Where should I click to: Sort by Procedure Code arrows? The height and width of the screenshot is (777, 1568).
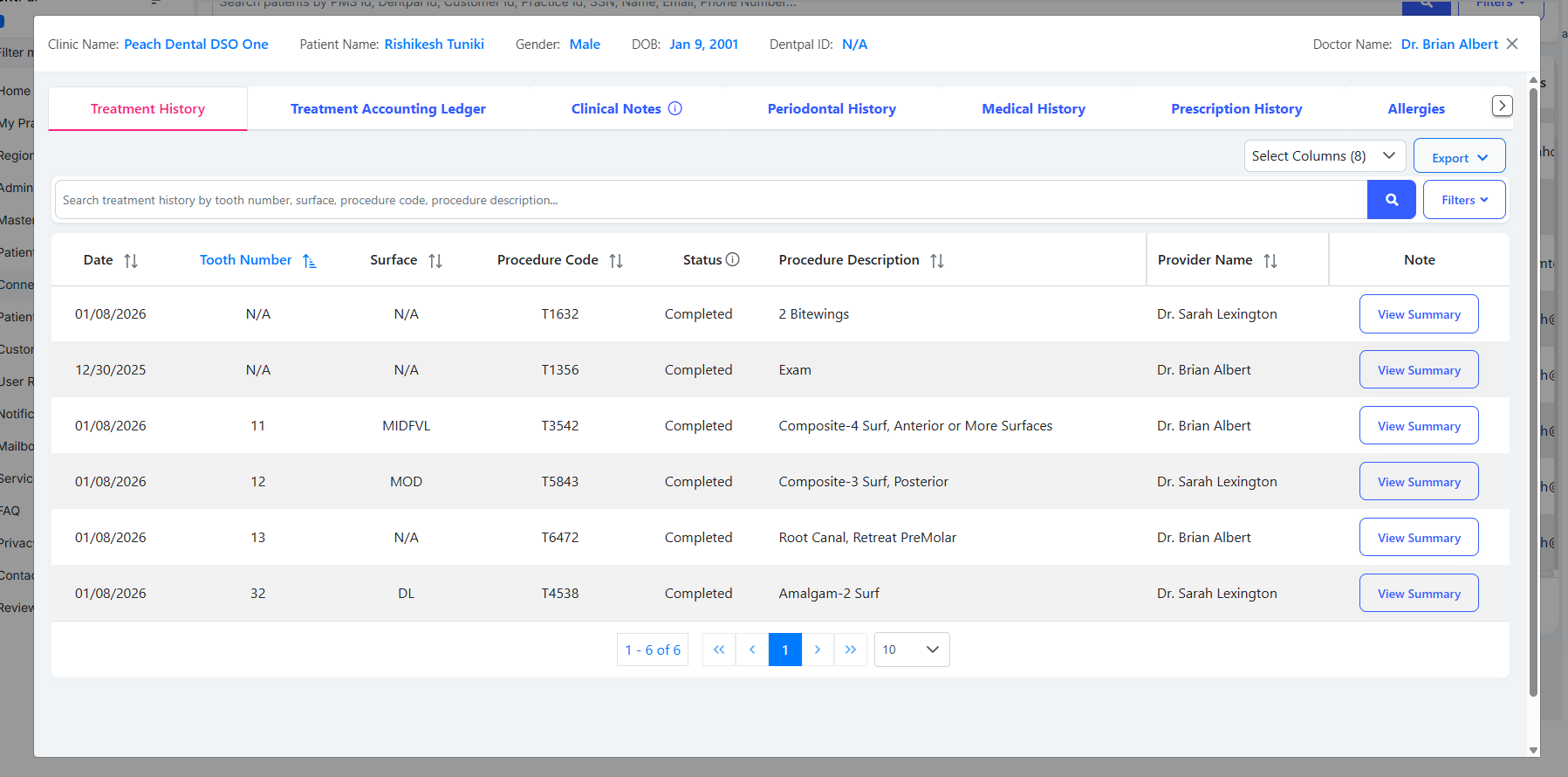pyautogui.click(x=616, y=261)
